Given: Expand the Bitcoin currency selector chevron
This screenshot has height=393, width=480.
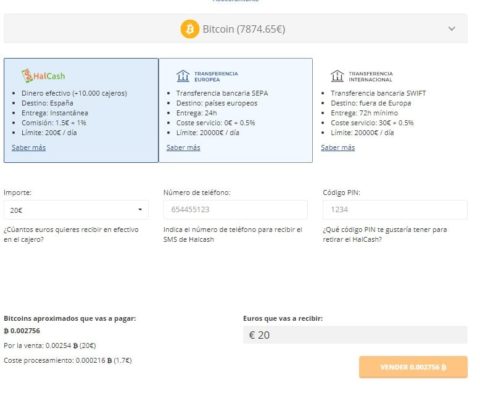Looking at the screenshot, I should [x=452, y=29].
